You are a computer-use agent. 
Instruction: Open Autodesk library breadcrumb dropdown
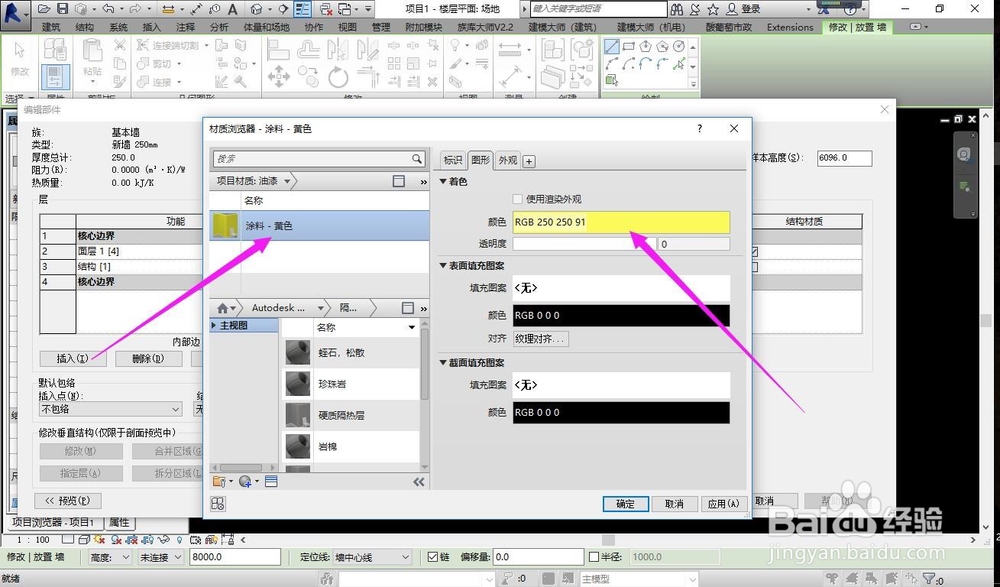[321, 308]
